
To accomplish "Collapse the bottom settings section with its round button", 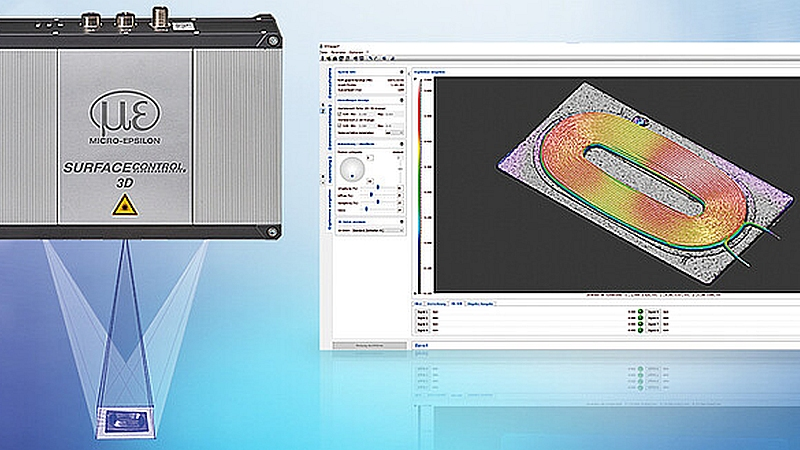I will point(402,221).
